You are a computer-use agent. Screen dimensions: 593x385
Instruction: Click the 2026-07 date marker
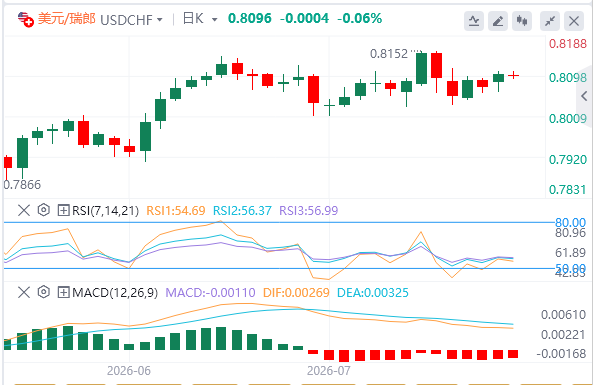click(x=328, y=370)
